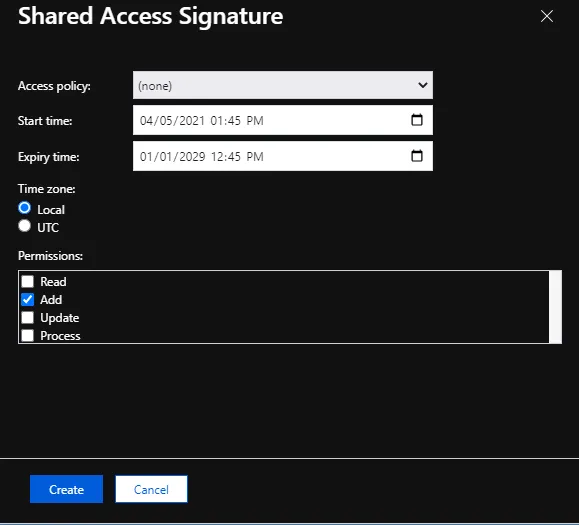Open the Expiry time calendar picker icon

[x=417, y=155]
